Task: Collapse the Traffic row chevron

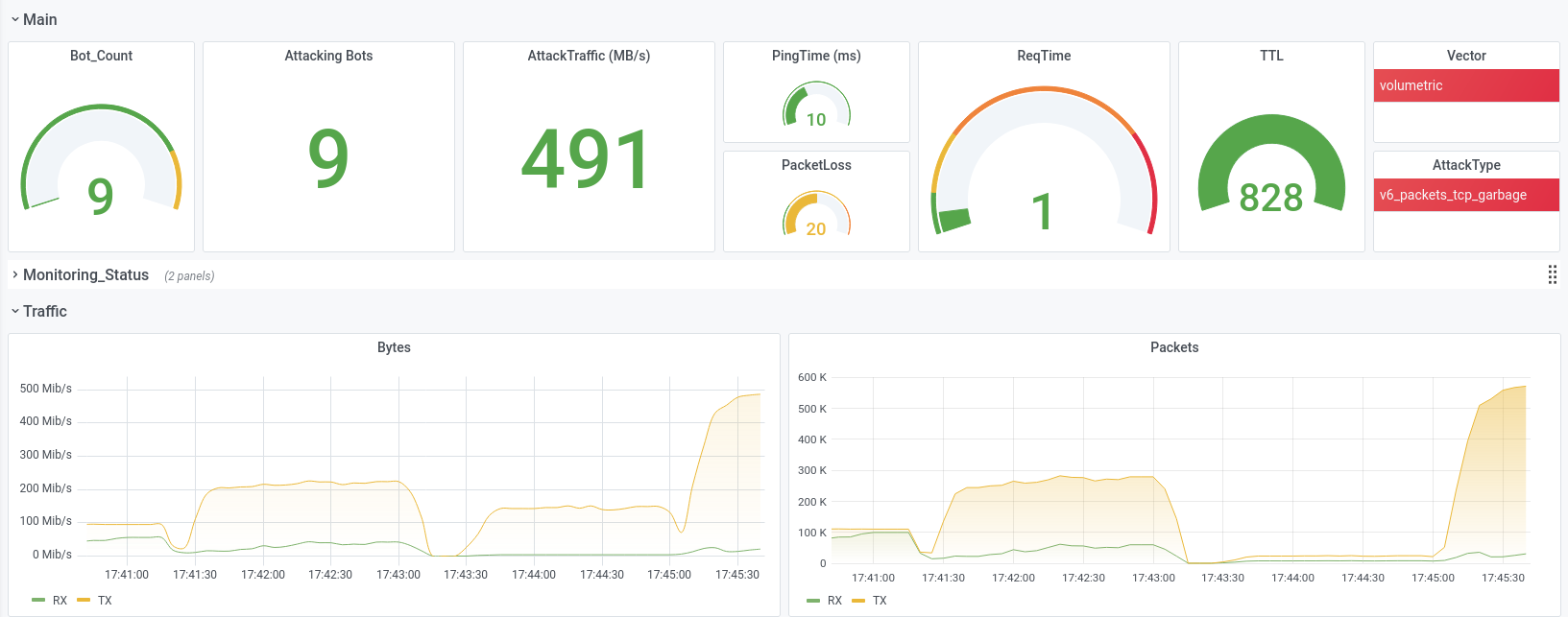Action: (15, 311)
